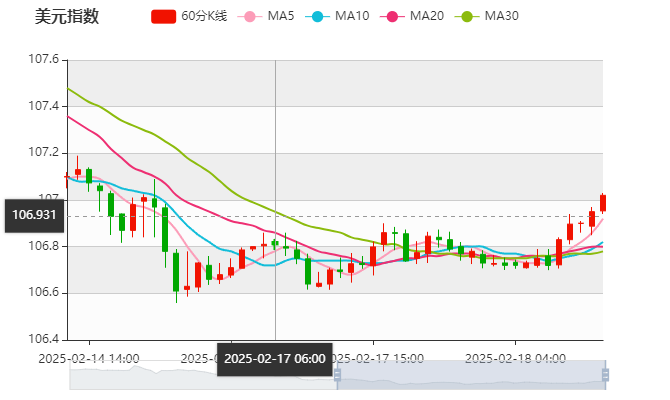Select the last red candle at far right
Image resolution: width=670 pixels, height=400 pixels.
tap(603, 203)
